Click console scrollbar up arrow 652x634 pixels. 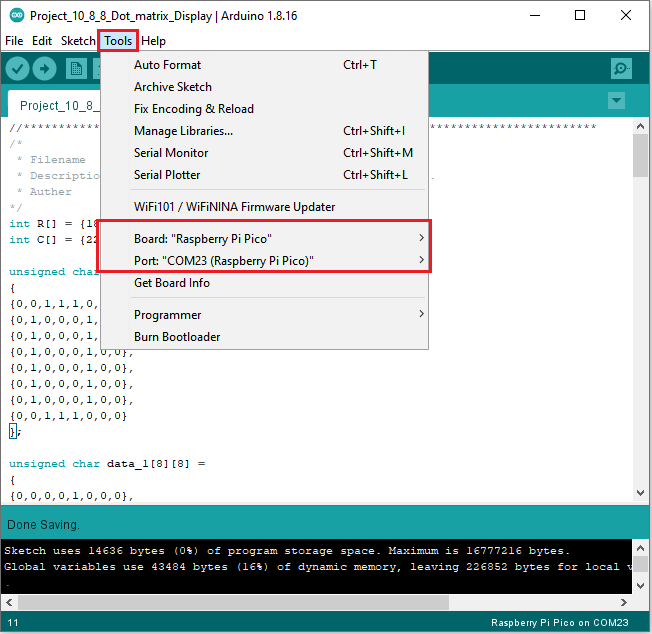[x=640, y=548]
